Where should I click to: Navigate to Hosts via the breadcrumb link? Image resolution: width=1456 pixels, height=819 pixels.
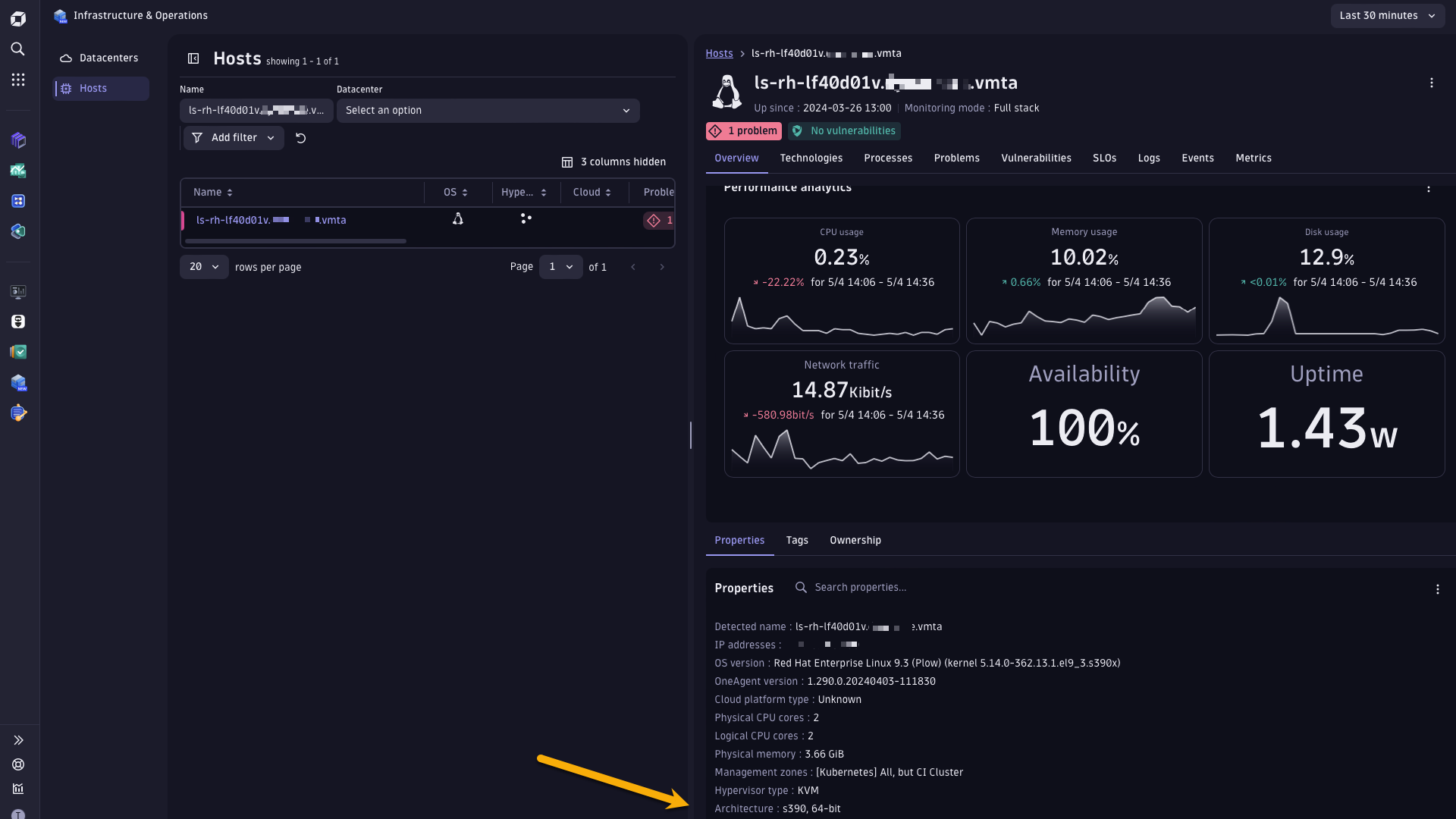(719, 53)
